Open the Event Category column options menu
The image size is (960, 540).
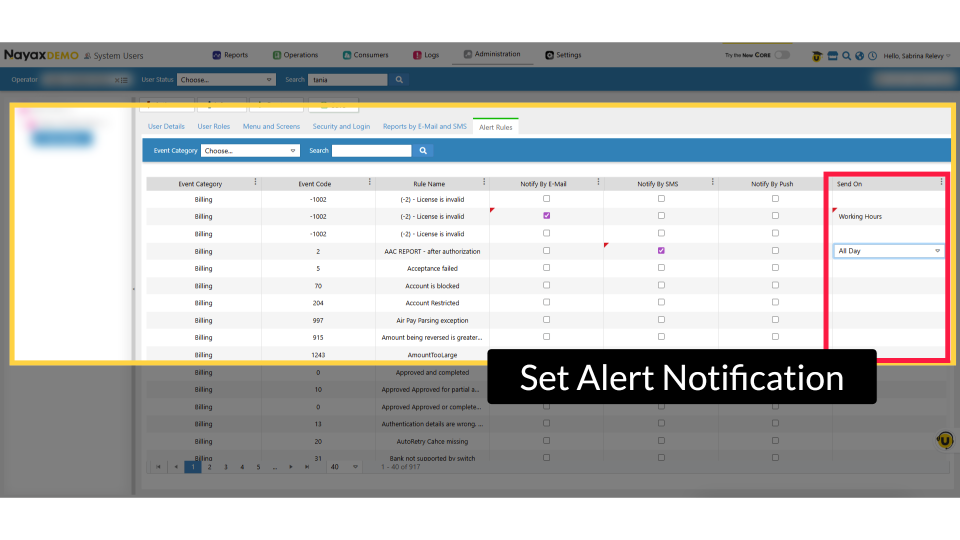[255, 183]
